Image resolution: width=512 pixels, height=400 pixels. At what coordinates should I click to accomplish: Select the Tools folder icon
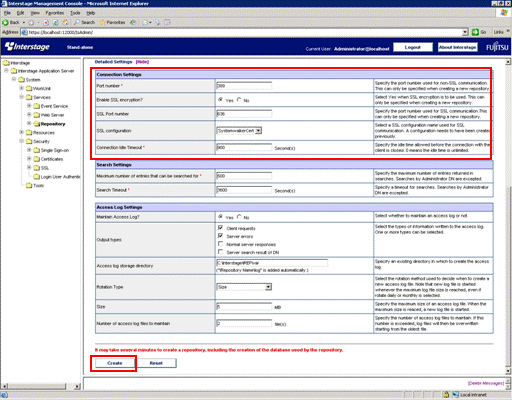click(29, 185)
